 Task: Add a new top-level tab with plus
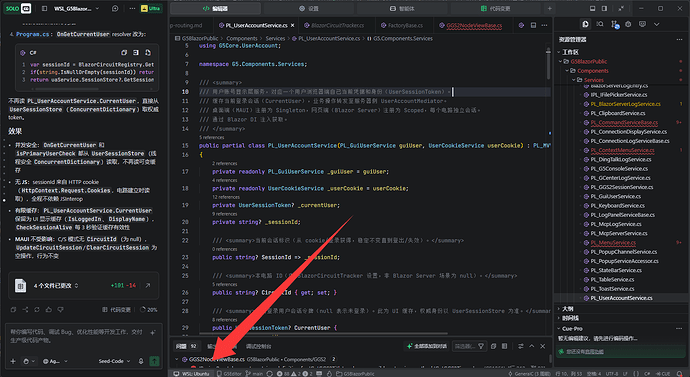pos(550,8)
